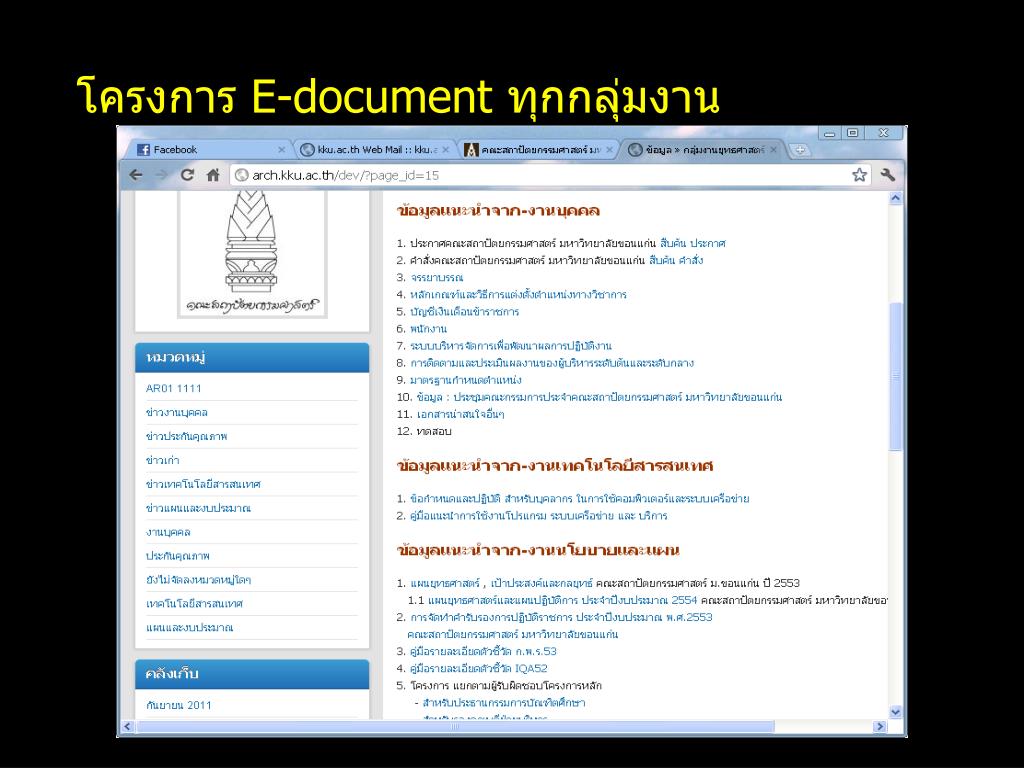
Task: Close the คณะสถาปัตยกรรมศาสตร์ tab
Action: coord(609,150)
